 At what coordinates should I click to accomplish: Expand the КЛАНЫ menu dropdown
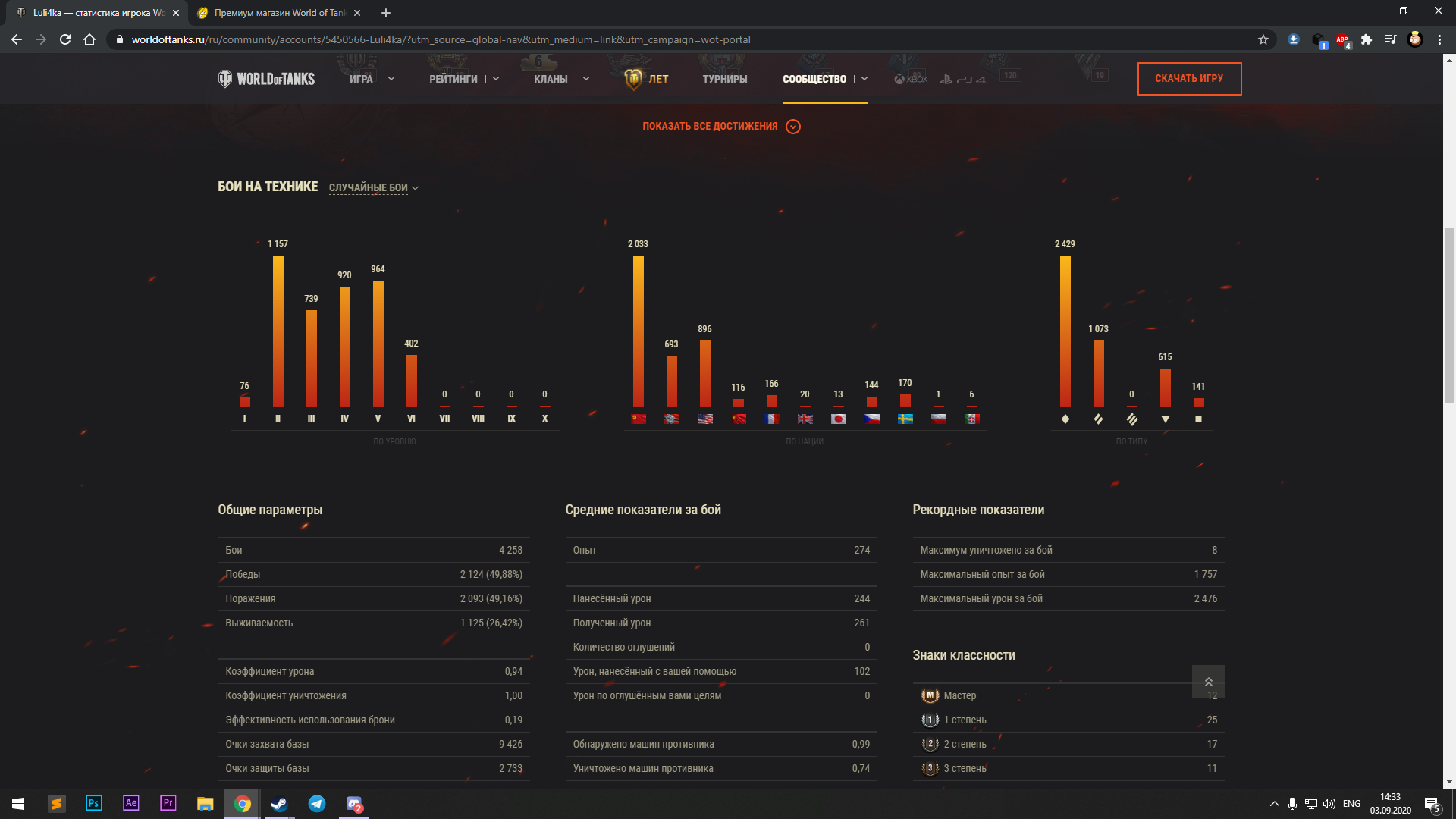click(x=586, y=79)
